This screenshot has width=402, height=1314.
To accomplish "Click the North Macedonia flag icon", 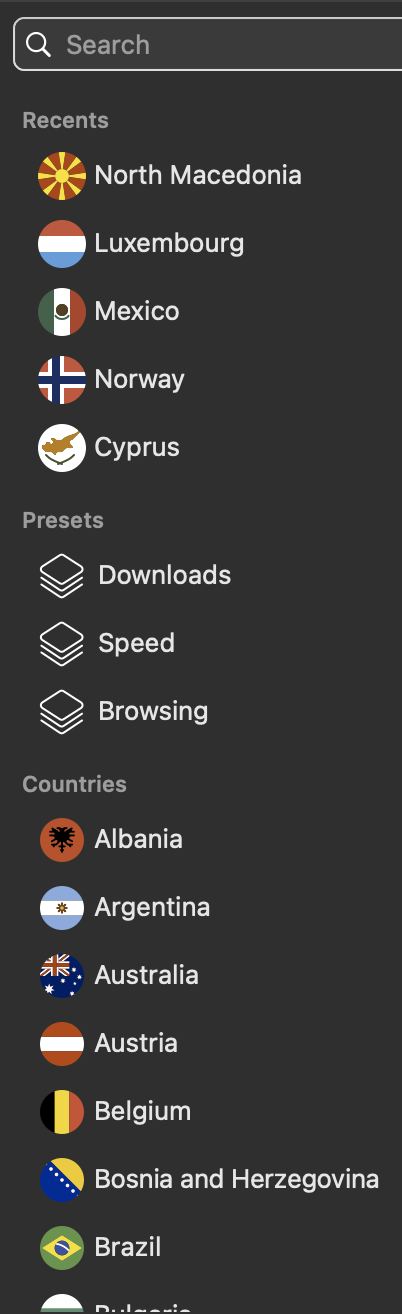I will (x=61, y=176).
